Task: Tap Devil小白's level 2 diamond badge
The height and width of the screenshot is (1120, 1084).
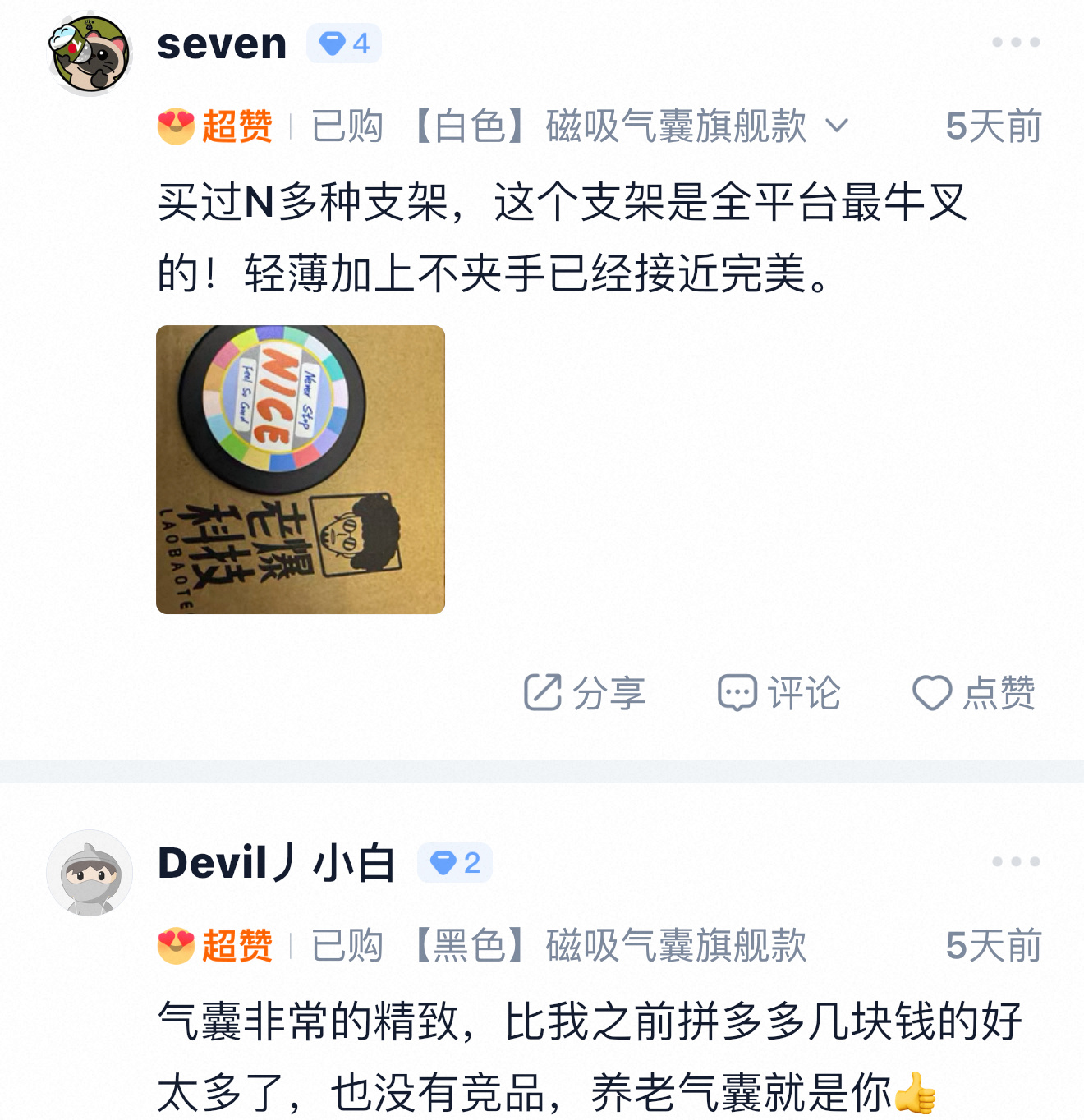Action: click(x=455, y=863)
